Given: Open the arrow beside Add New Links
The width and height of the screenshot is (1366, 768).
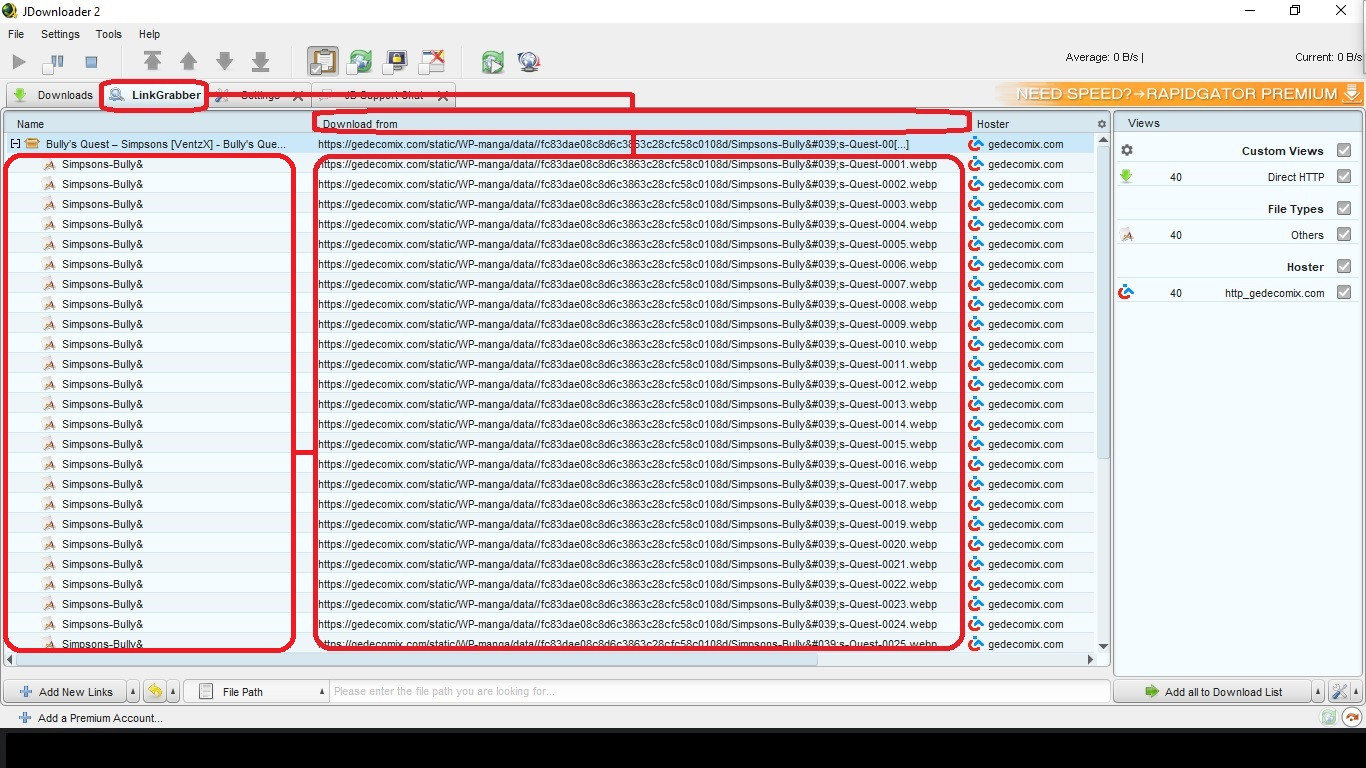Looking at the screenshot, I should [134, 692].
